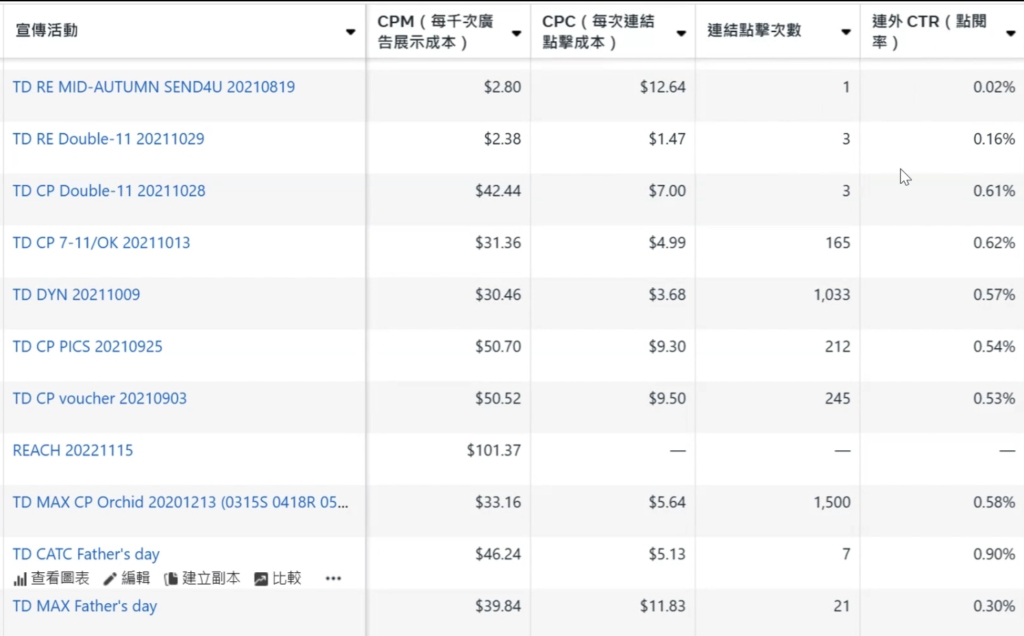Click the 編輯 pencil icon

[110, 578]
